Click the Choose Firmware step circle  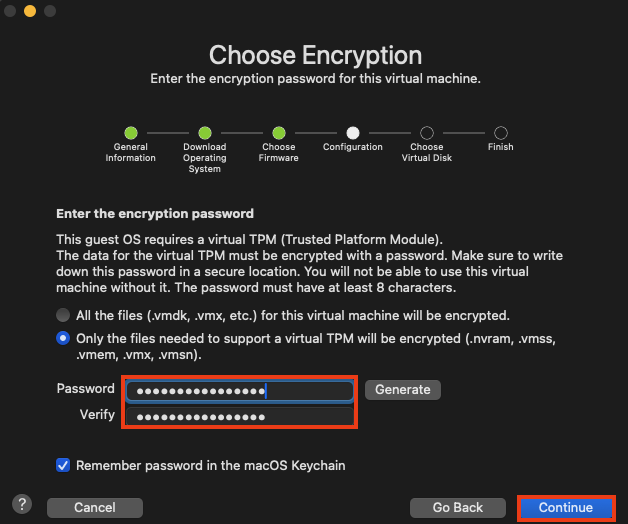click(x=279, y=132)
